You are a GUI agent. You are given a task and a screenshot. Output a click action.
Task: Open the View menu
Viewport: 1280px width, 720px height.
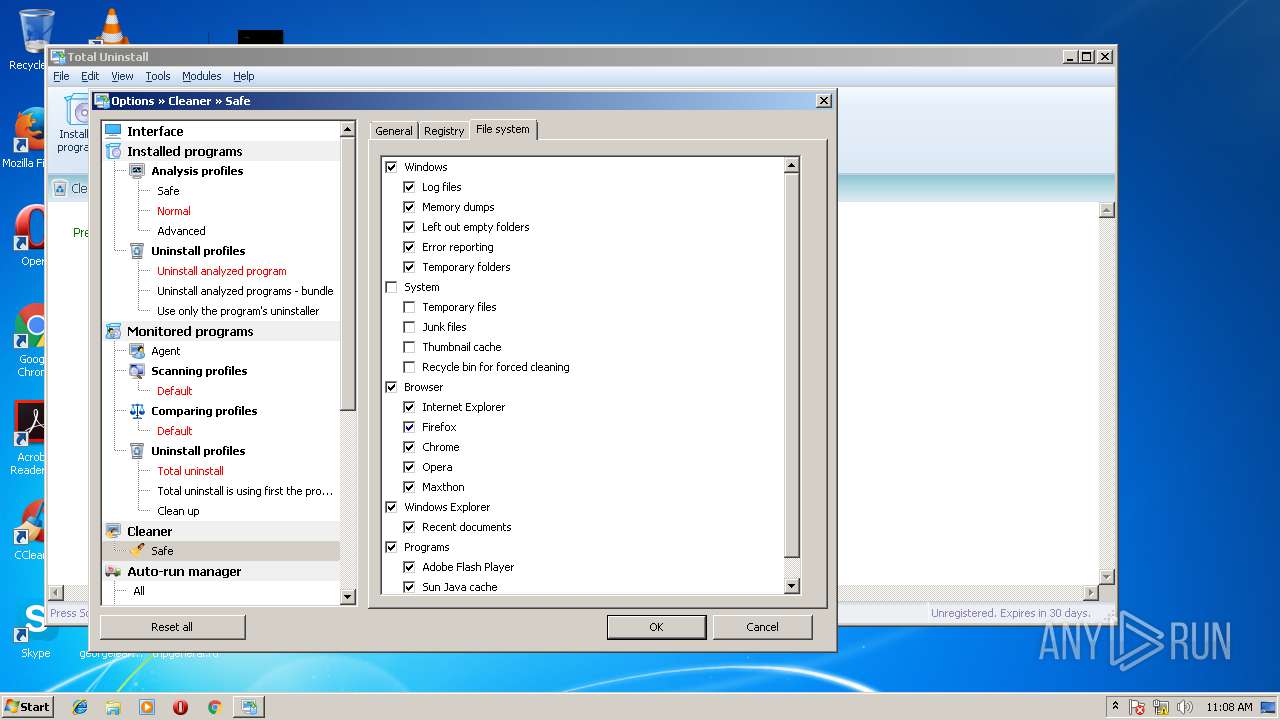click(122, 76)
